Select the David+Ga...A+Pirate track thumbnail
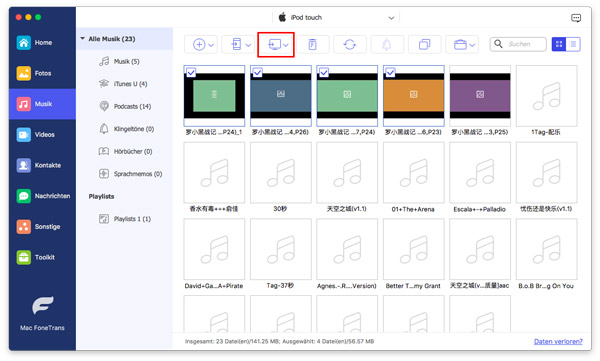This screenshot has width=600, height=361. tap(214, 249)
